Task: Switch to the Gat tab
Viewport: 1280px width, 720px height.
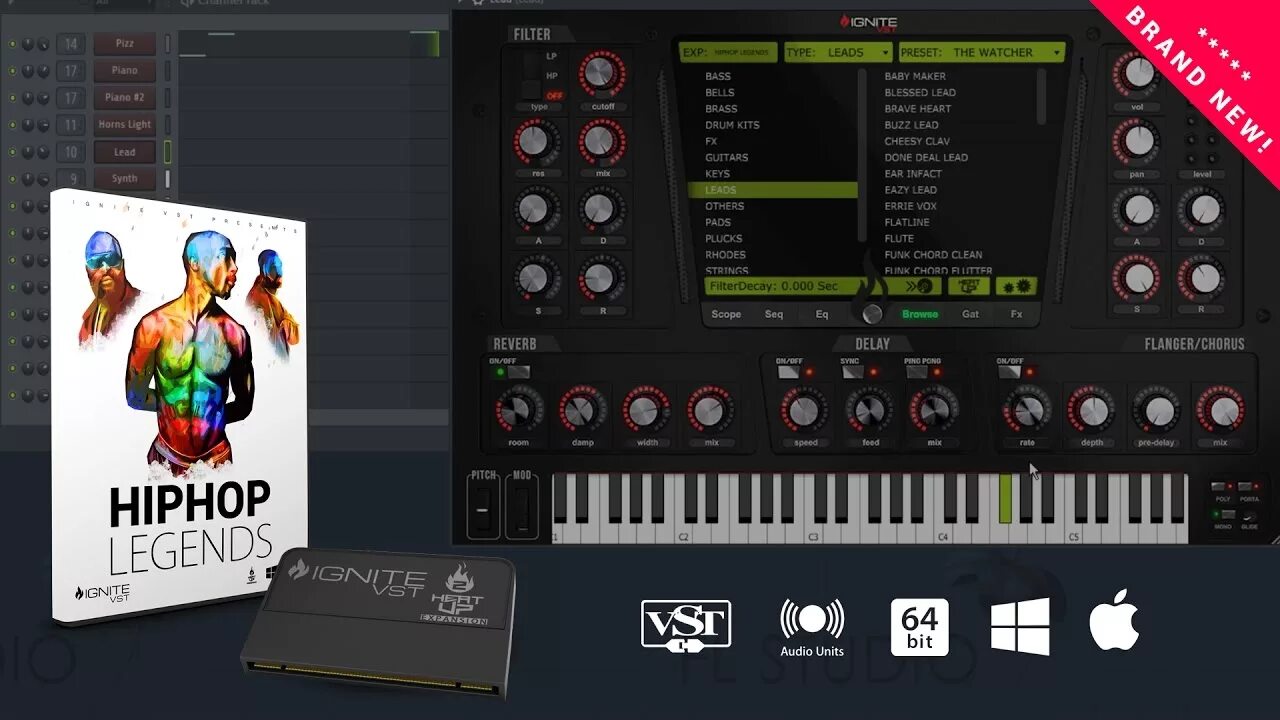Action: click(970, 314)
